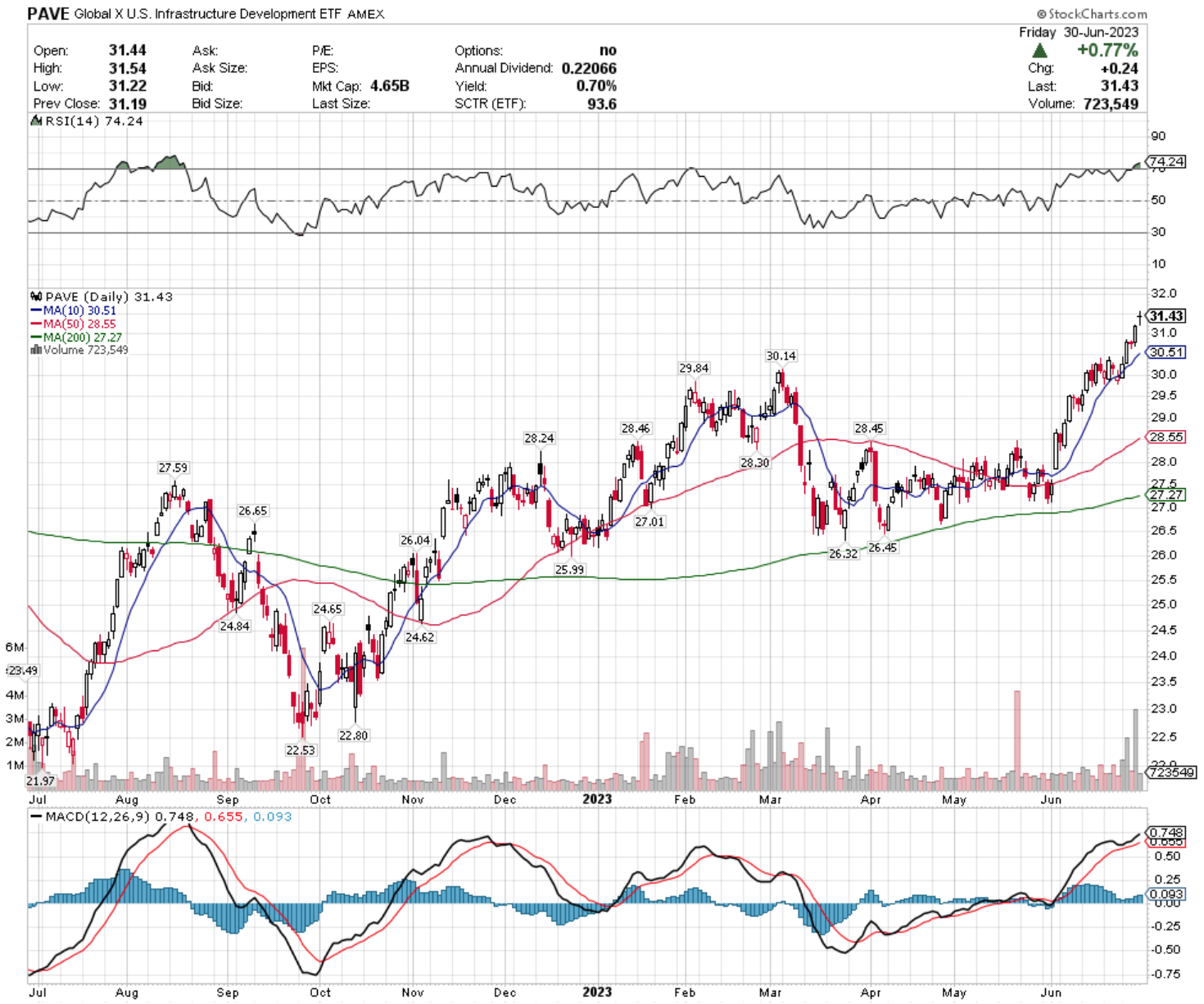This screenshot has width=1204, height=1004.
Task: Click the 28.24 price label
Action: [539, 438]
